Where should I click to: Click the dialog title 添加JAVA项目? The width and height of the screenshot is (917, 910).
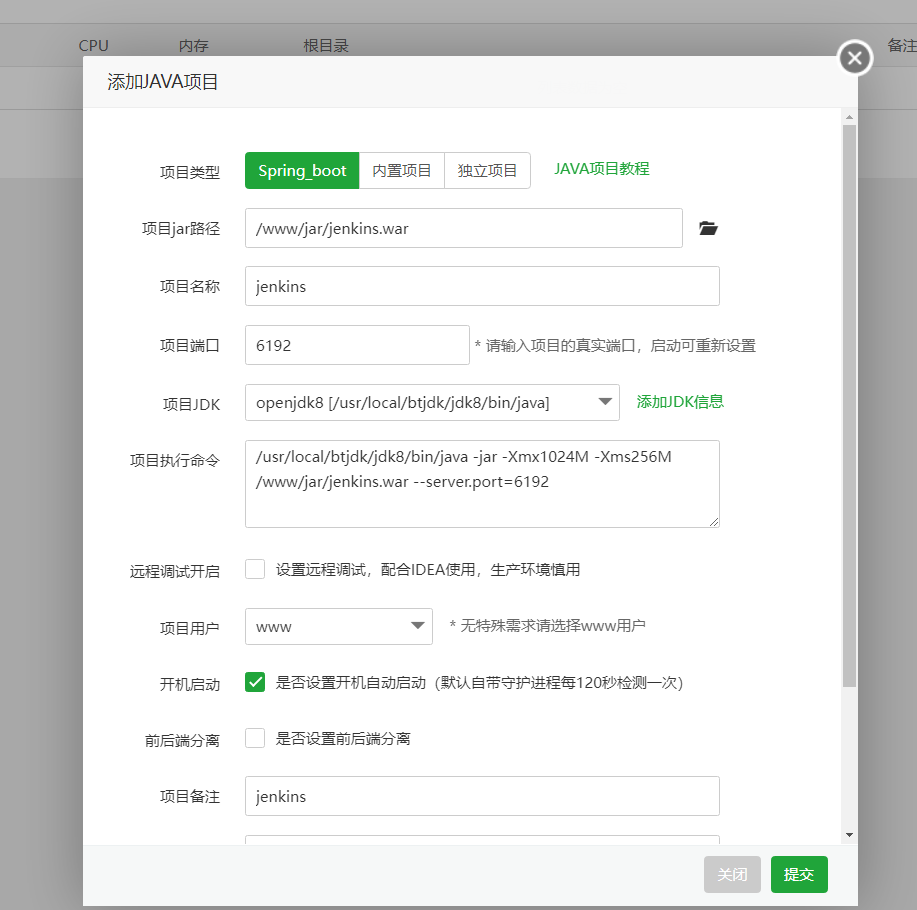click(163, 82)
